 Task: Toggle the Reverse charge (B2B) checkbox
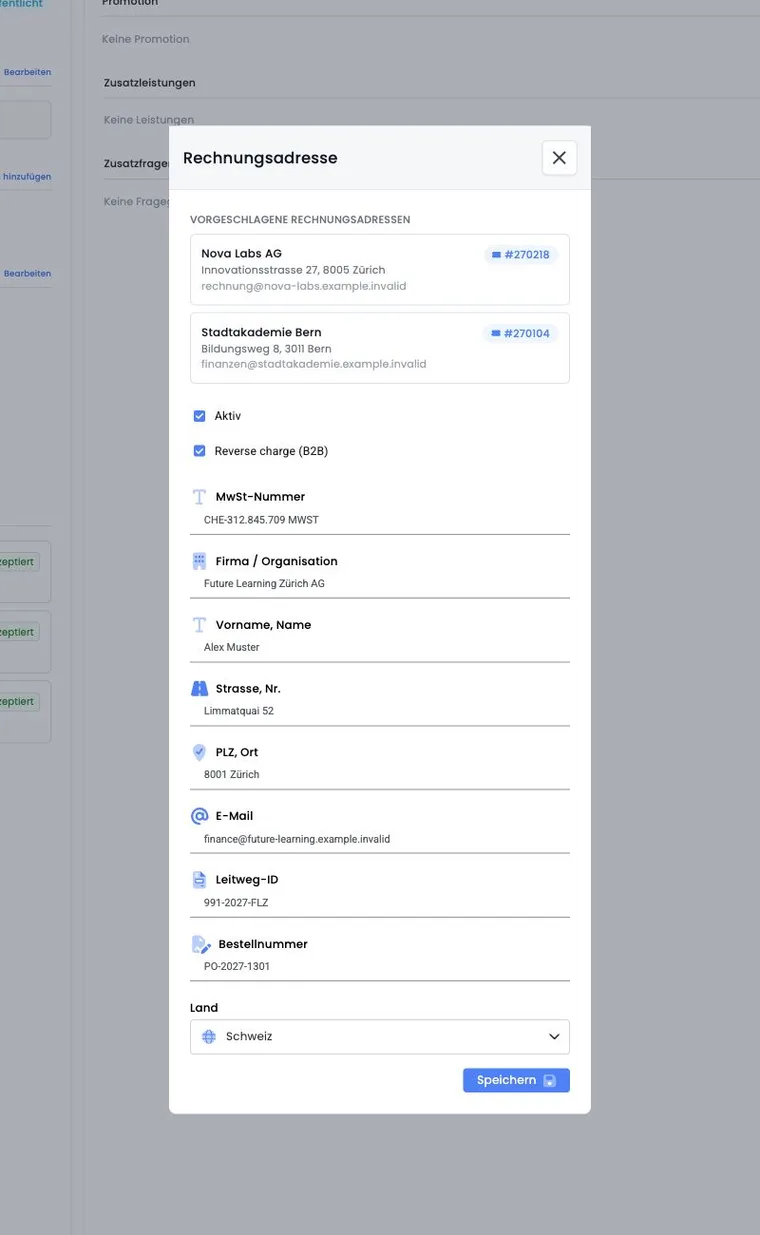point(199,451)
